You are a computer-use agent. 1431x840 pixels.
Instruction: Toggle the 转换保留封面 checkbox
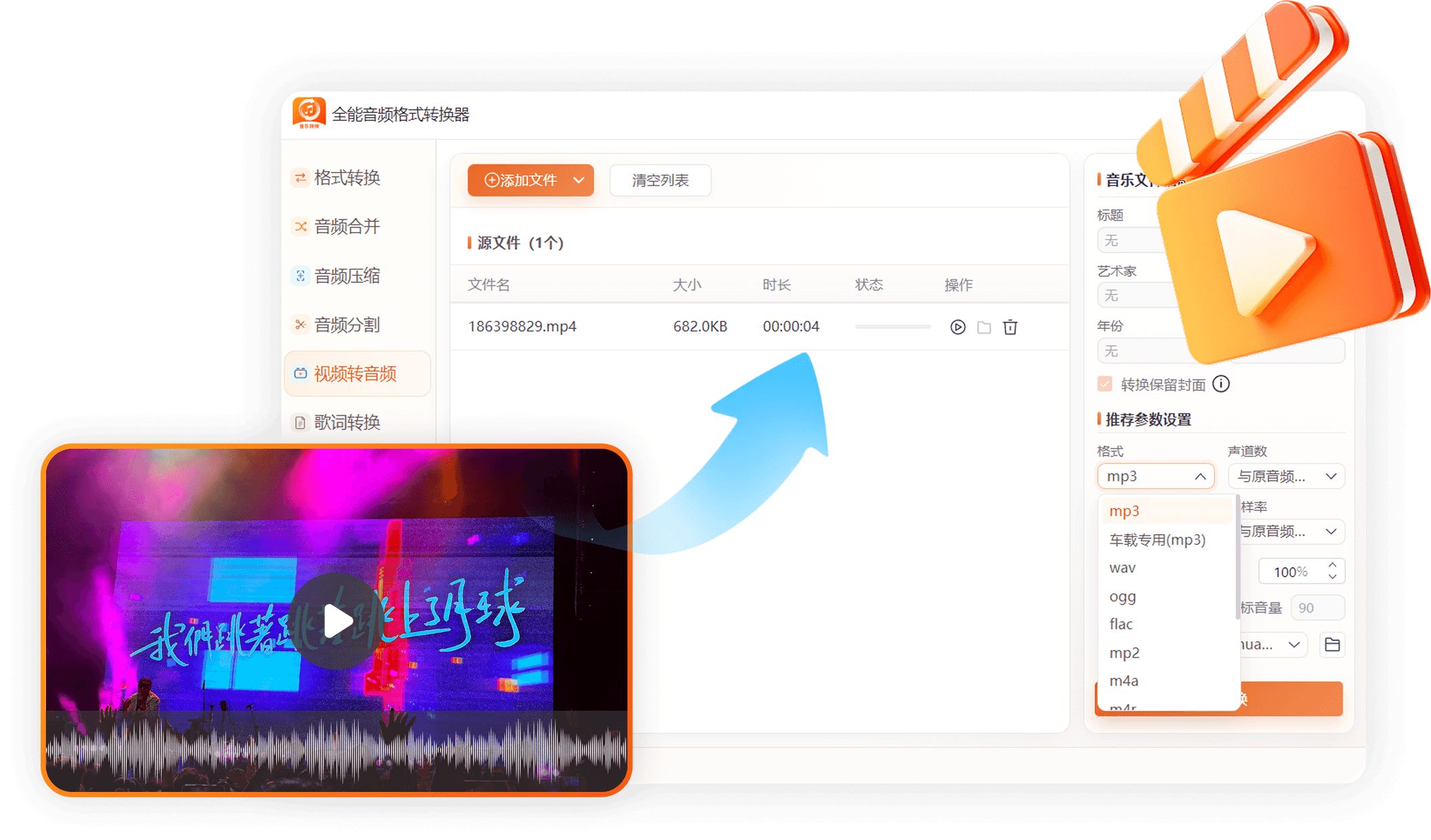click(x=1105, y=384)
